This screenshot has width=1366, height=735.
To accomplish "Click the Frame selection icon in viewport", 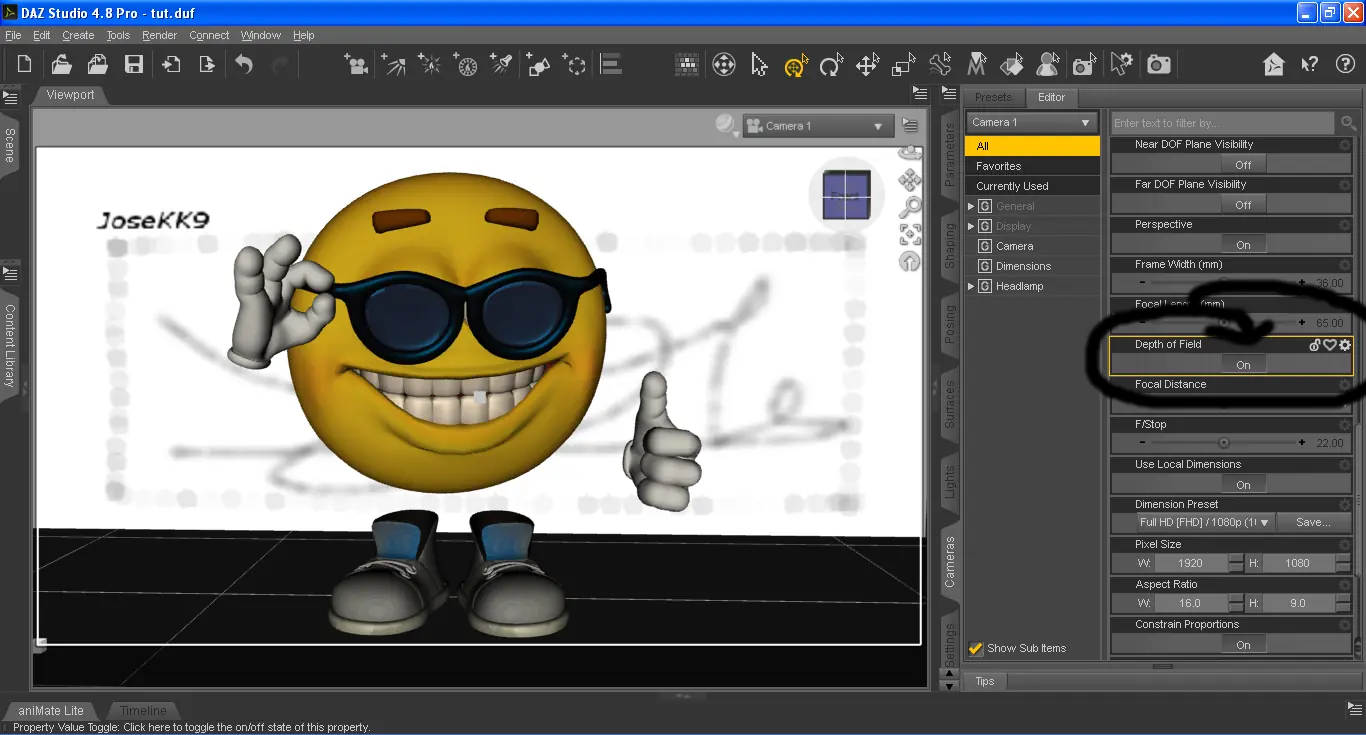I will click(910, 234).
